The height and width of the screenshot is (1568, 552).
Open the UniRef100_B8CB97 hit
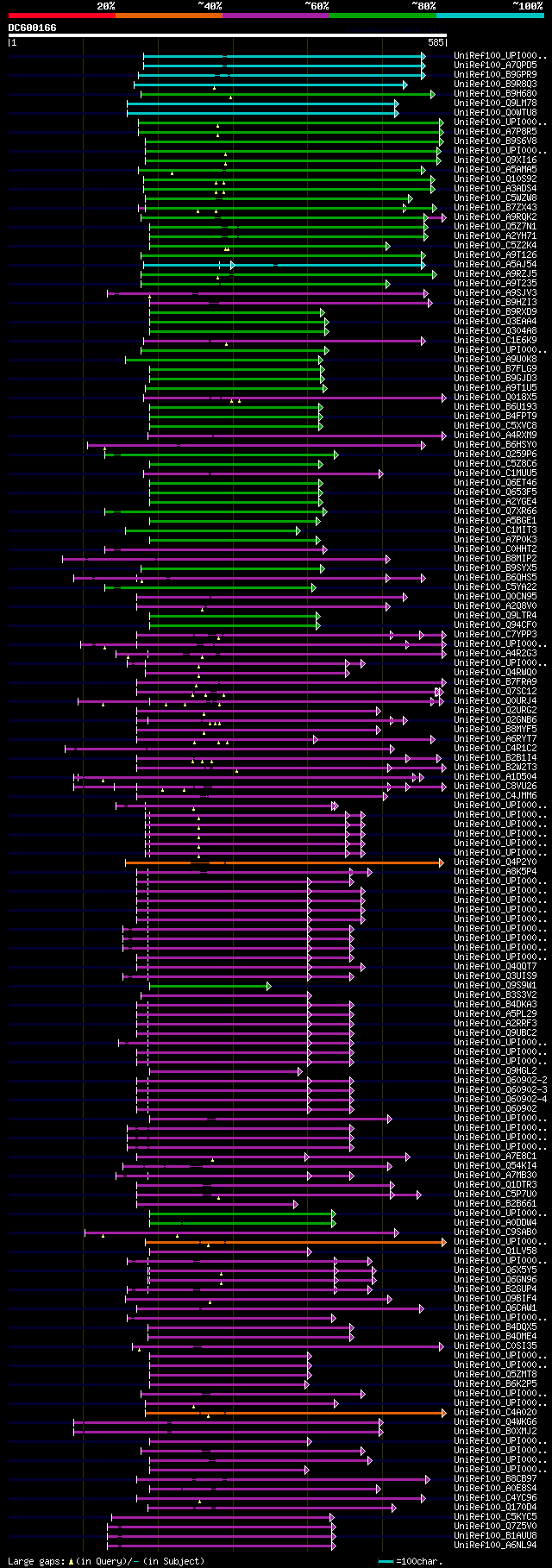pyautogui.click(x=495, y=1479)
